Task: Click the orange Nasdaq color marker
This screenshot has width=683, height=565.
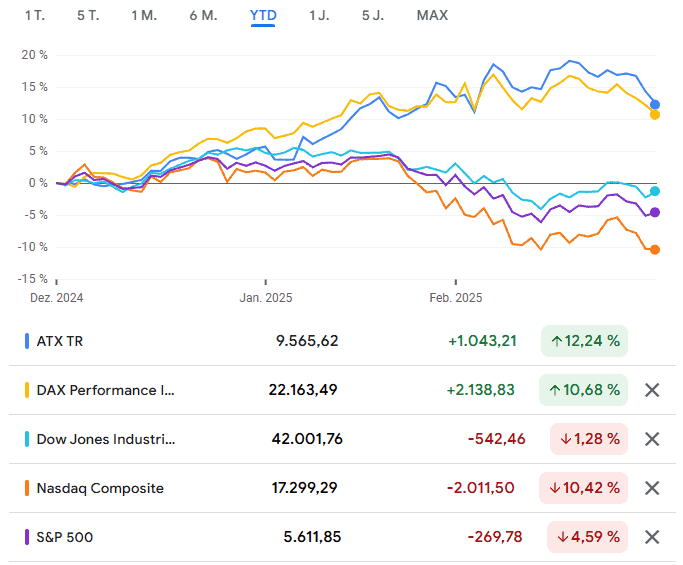Action: click(27, 488)
